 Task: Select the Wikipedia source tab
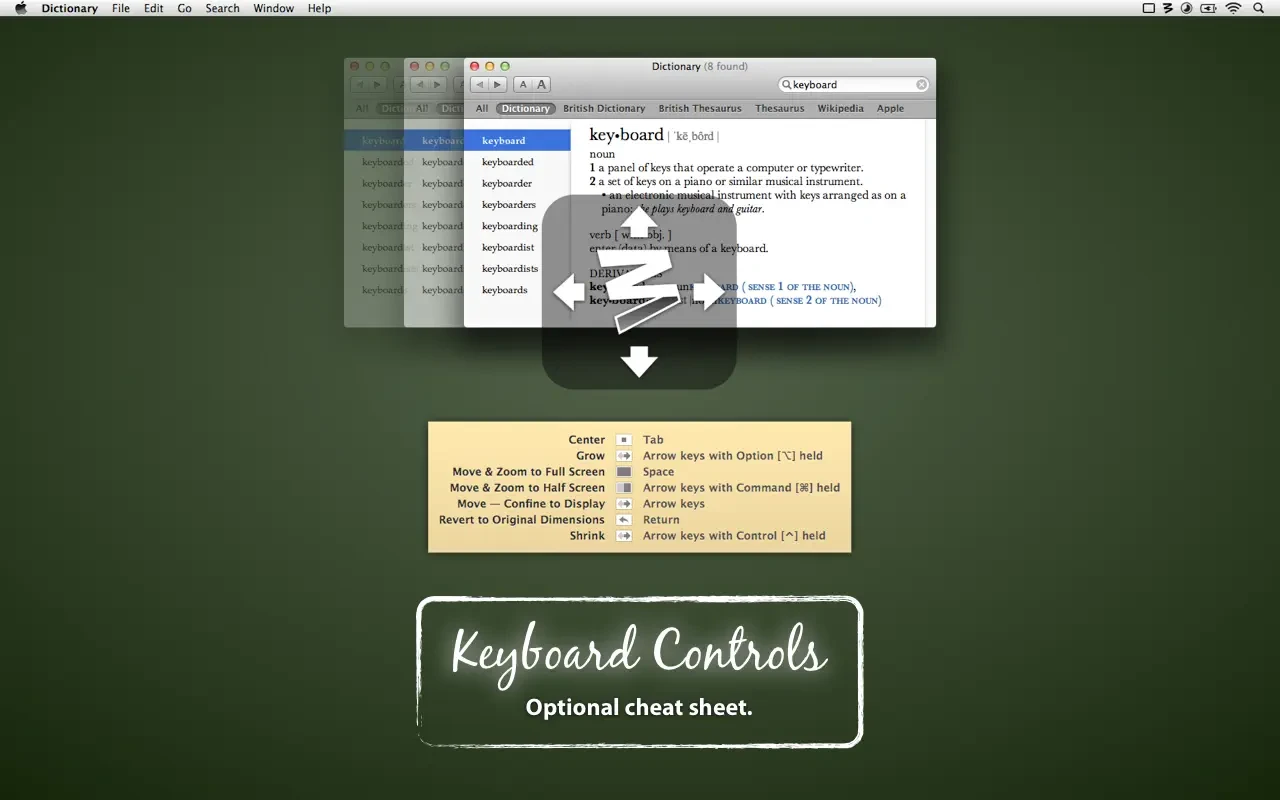click(x=840, y=108)
